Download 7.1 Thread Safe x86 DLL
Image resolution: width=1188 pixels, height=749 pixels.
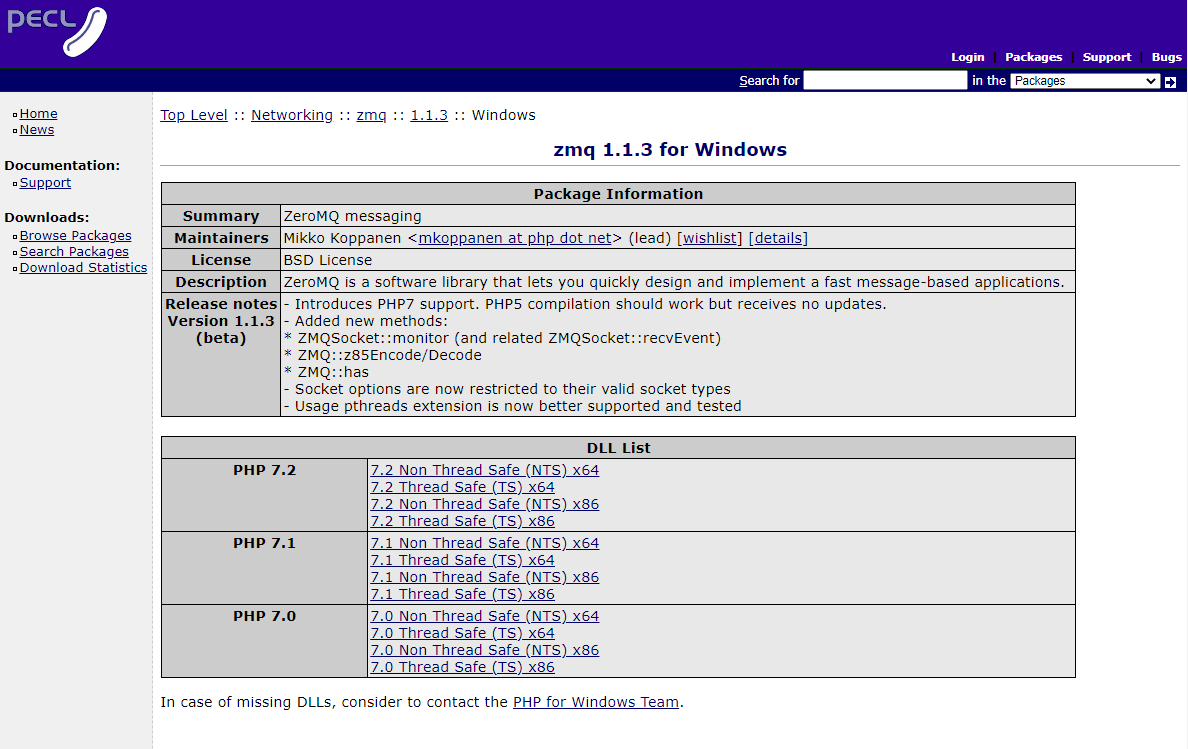point(462,594)
